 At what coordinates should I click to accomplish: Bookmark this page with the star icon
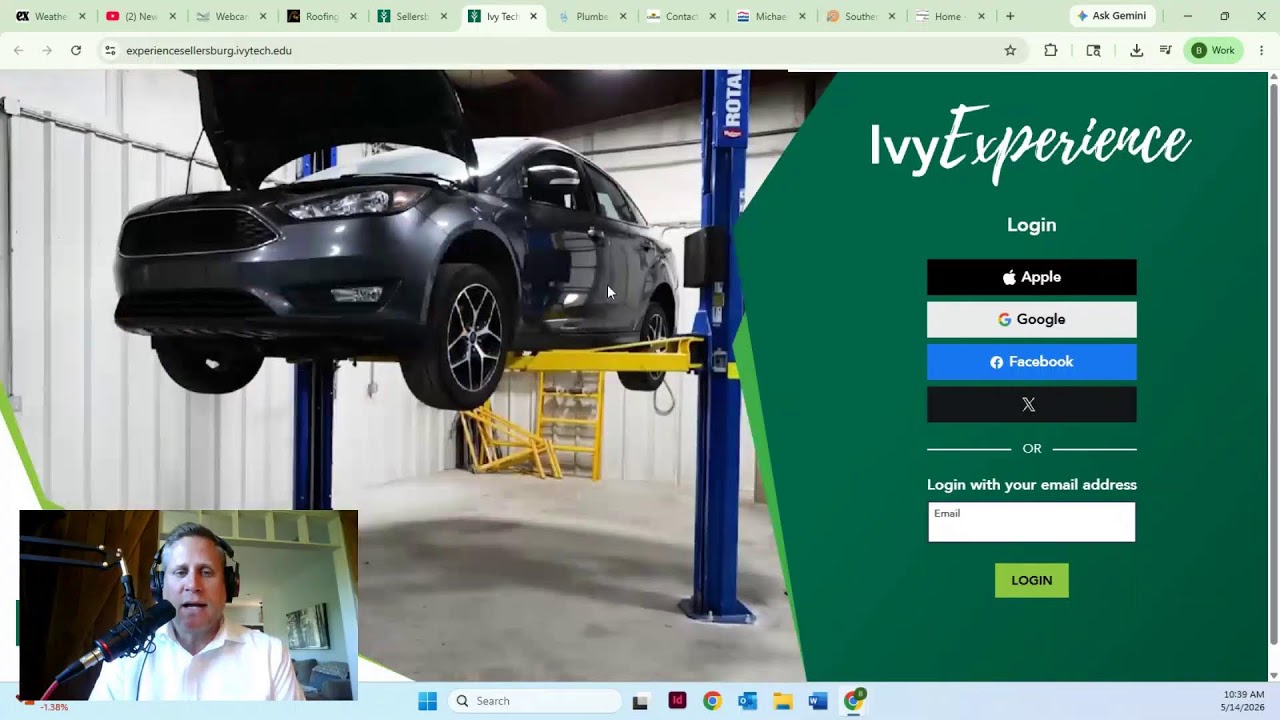(x=1010, y=50)
